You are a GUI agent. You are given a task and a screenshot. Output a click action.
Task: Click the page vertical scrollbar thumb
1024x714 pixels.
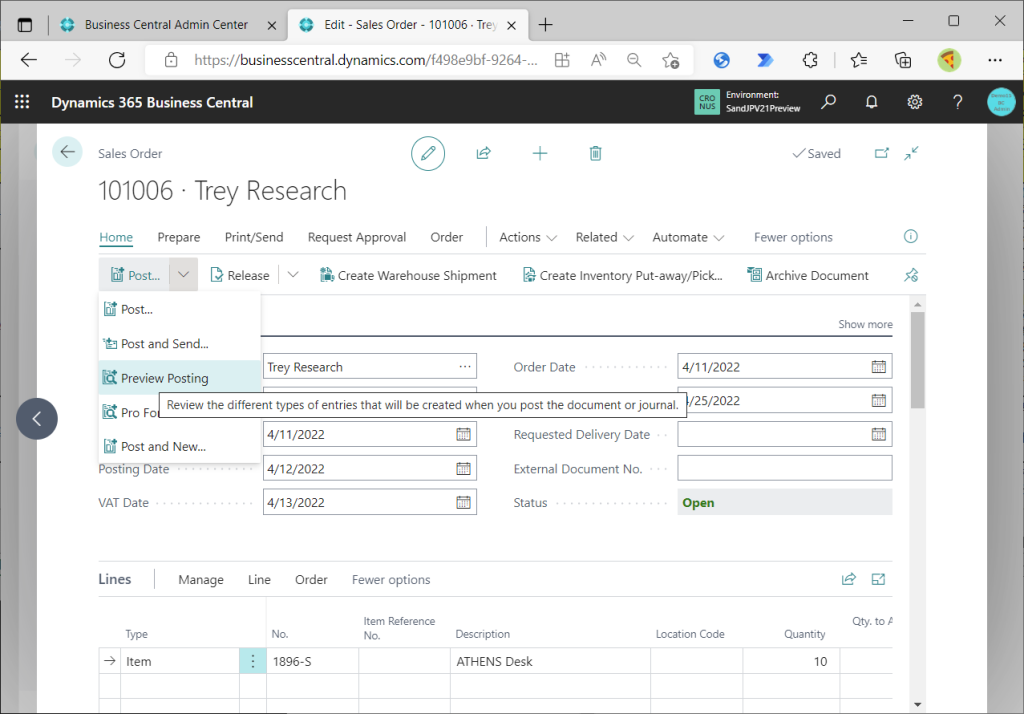click(918, 360)
